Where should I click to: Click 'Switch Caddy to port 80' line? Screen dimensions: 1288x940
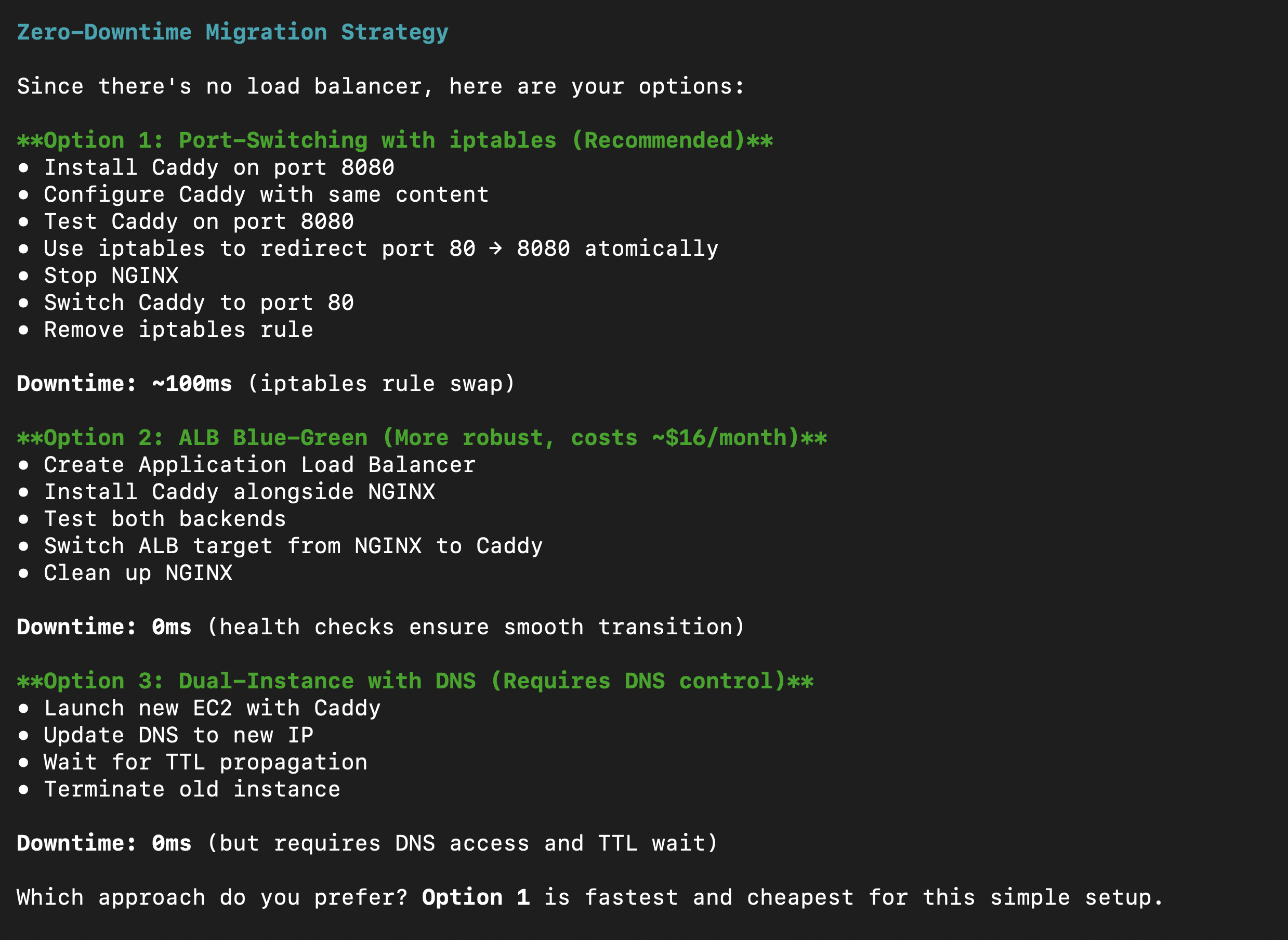click(199, 303)
